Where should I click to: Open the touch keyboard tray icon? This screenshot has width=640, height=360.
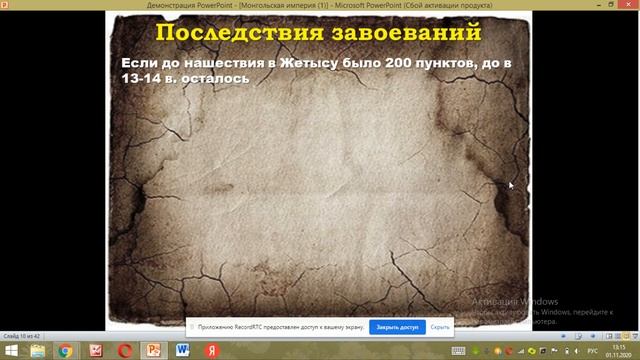click(x=458, y=351)
